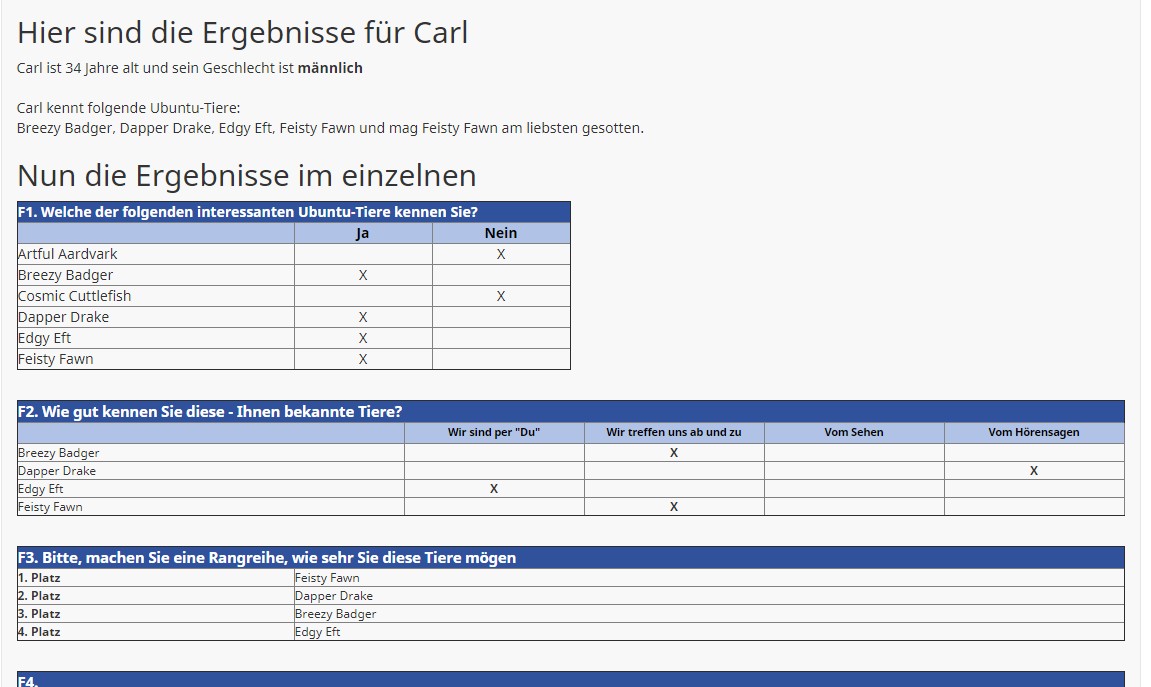Click "Feisty Fawn" in the 1. Platz row
1151x687 pixels.
[x=327, y=578]
